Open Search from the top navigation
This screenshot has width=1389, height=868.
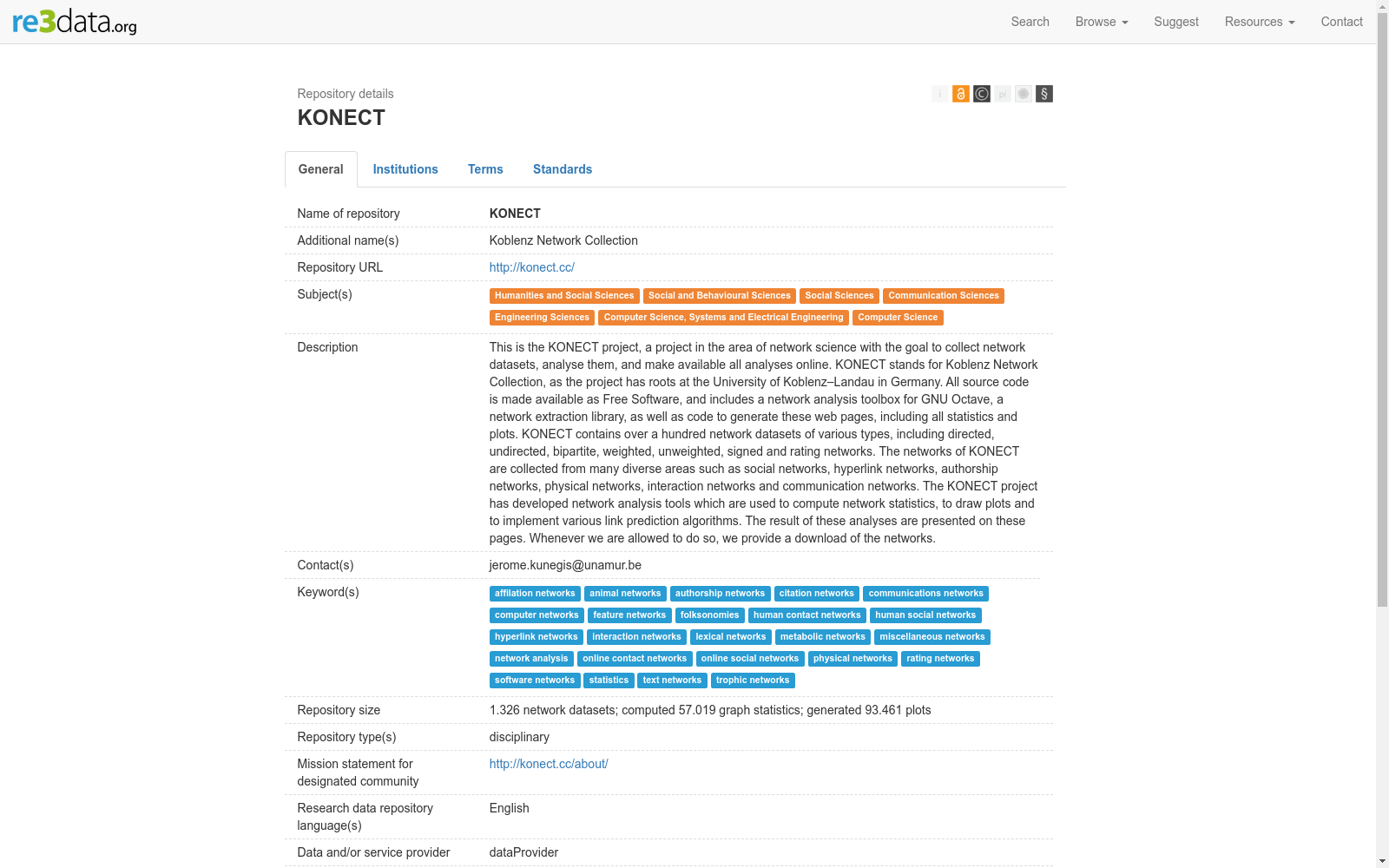pos(1030,22)
